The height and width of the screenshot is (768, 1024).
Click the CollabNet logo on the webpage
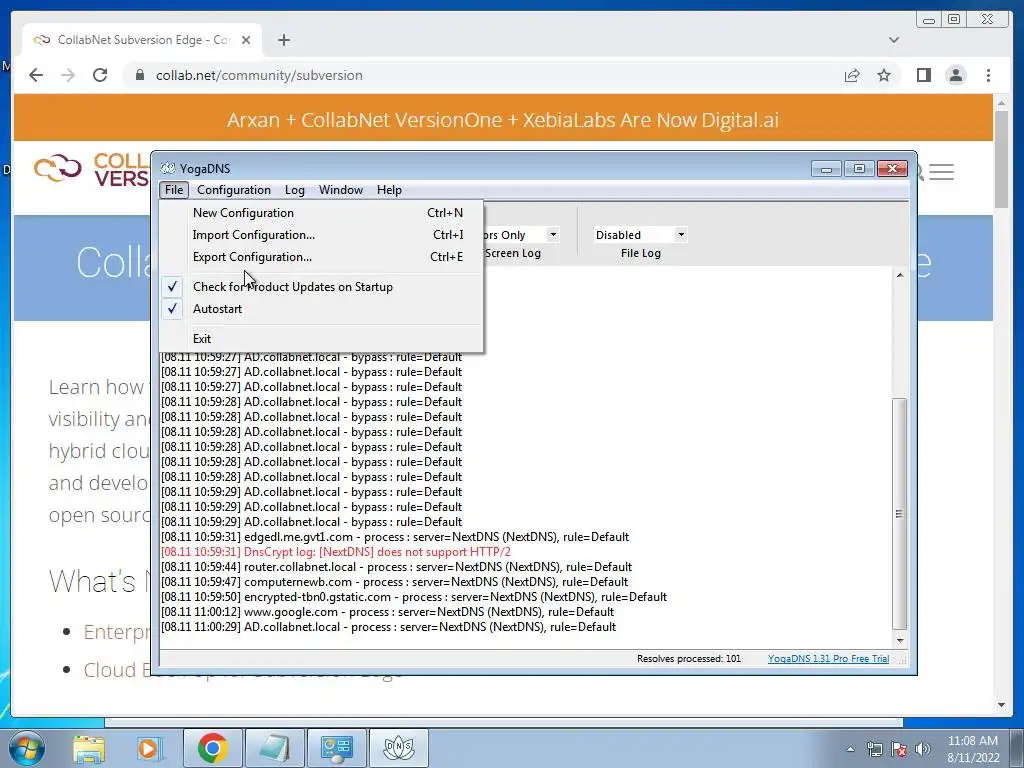coord(92,170)
